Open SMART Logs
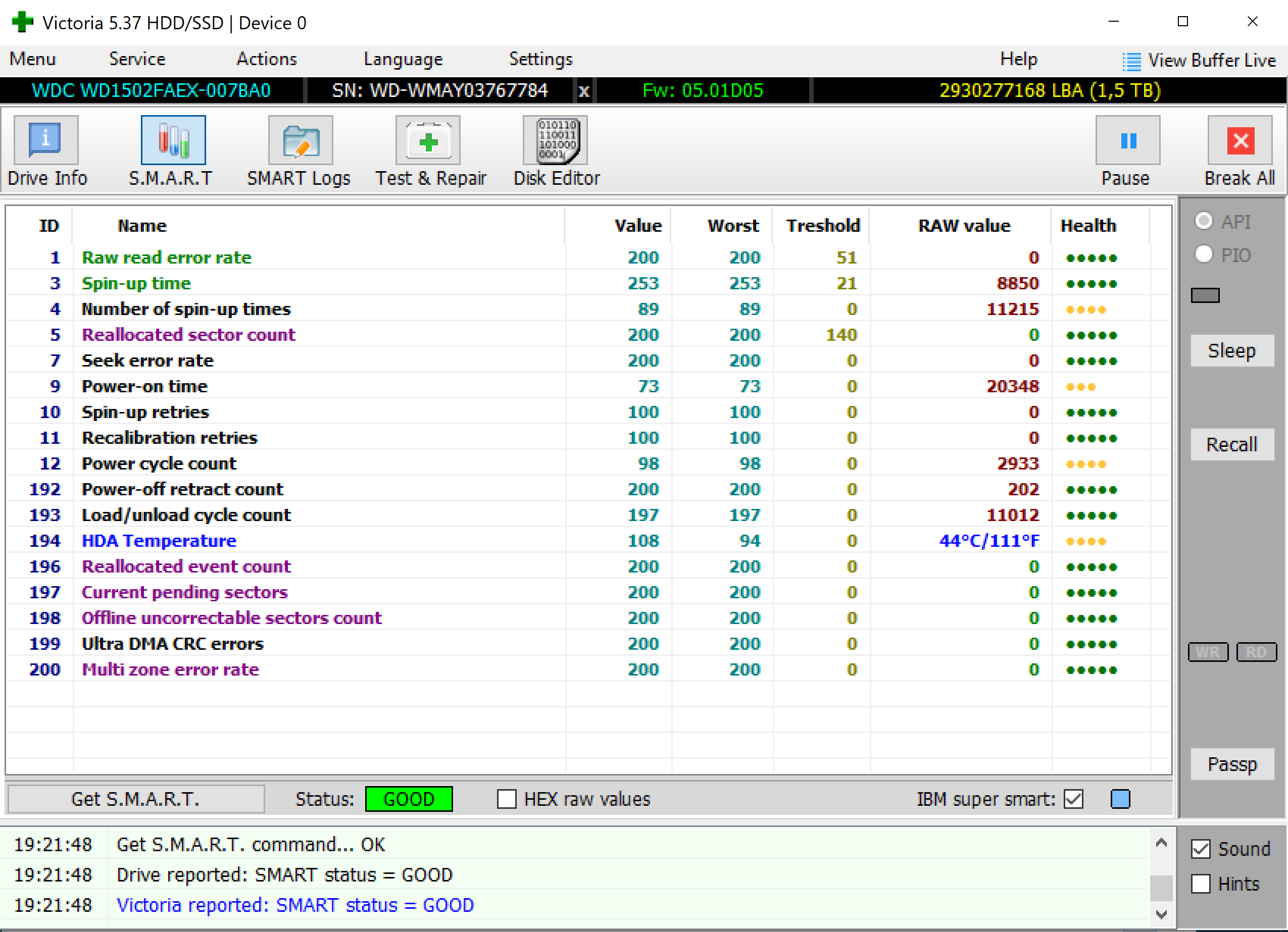 point(300,151)
